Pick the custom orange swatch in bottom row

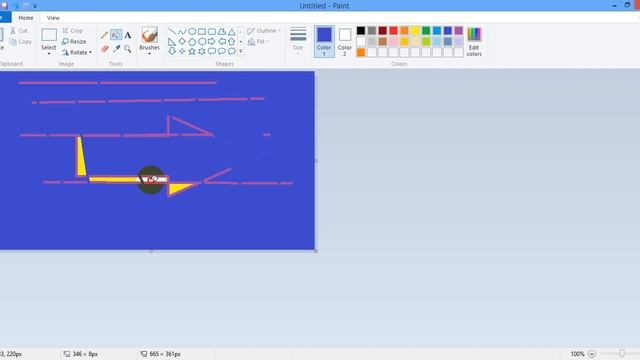[361, 52]
